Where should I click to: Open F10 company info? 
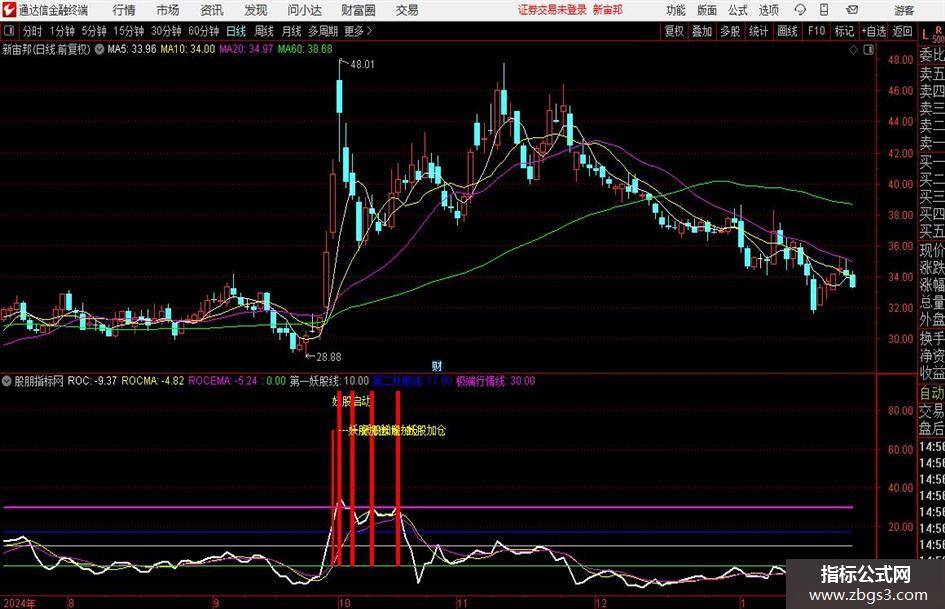tap(816, 31)
